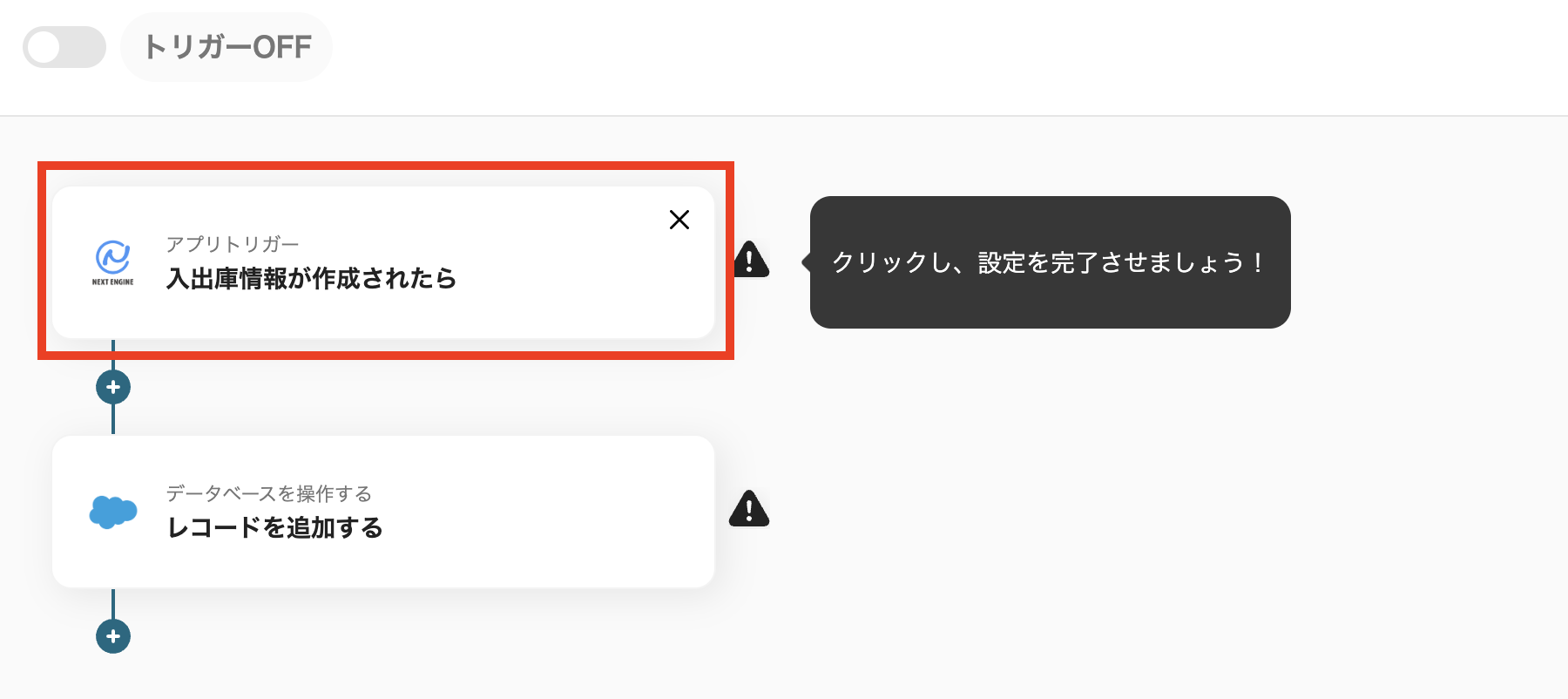This screenshot has width=1568, height=699.
Task: Select the データベースを操作する label
Action: coord(268,493)
